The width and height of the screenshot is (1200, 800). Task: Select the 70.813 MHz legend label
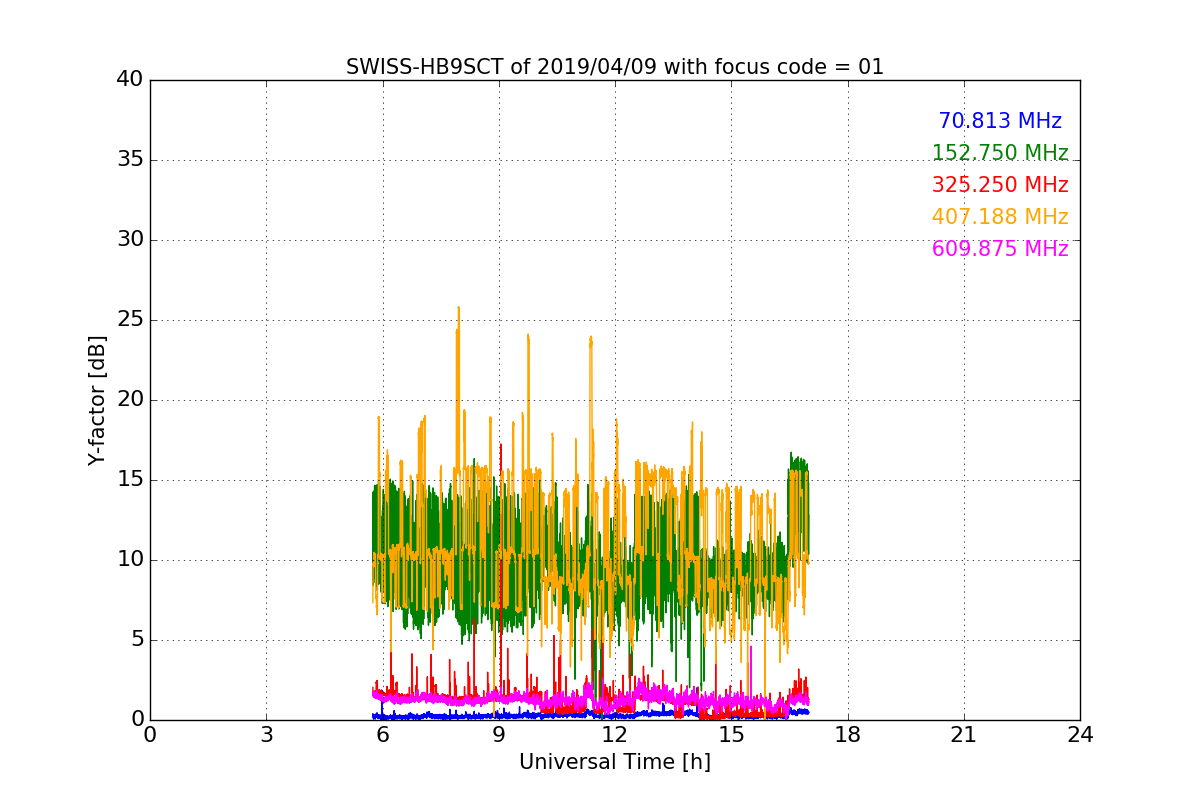tap(999, 121)
